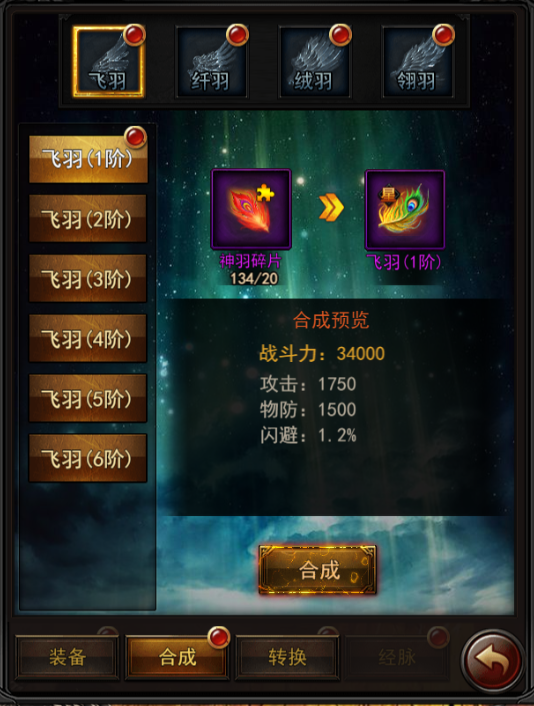Open the dimmed 经脉 bottom tab
The image size is (534, 706).
397,657
